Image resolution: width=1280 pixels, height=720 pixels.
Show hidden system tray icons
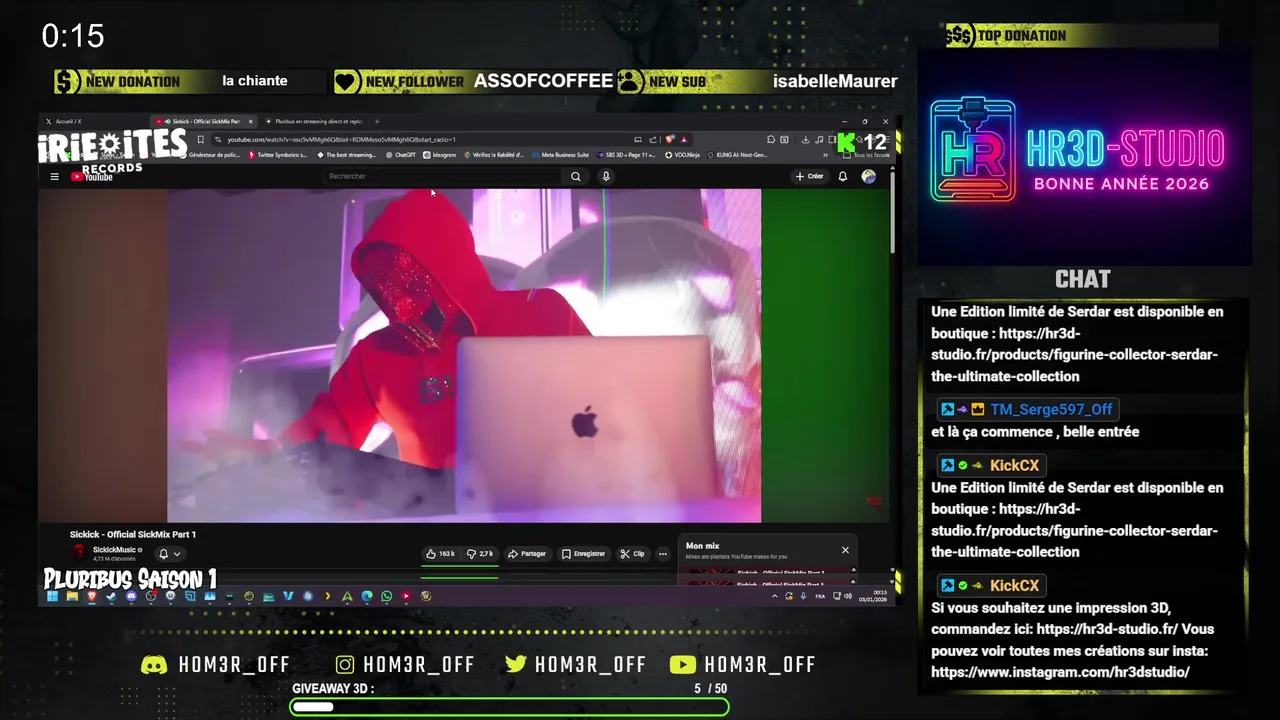775,596
